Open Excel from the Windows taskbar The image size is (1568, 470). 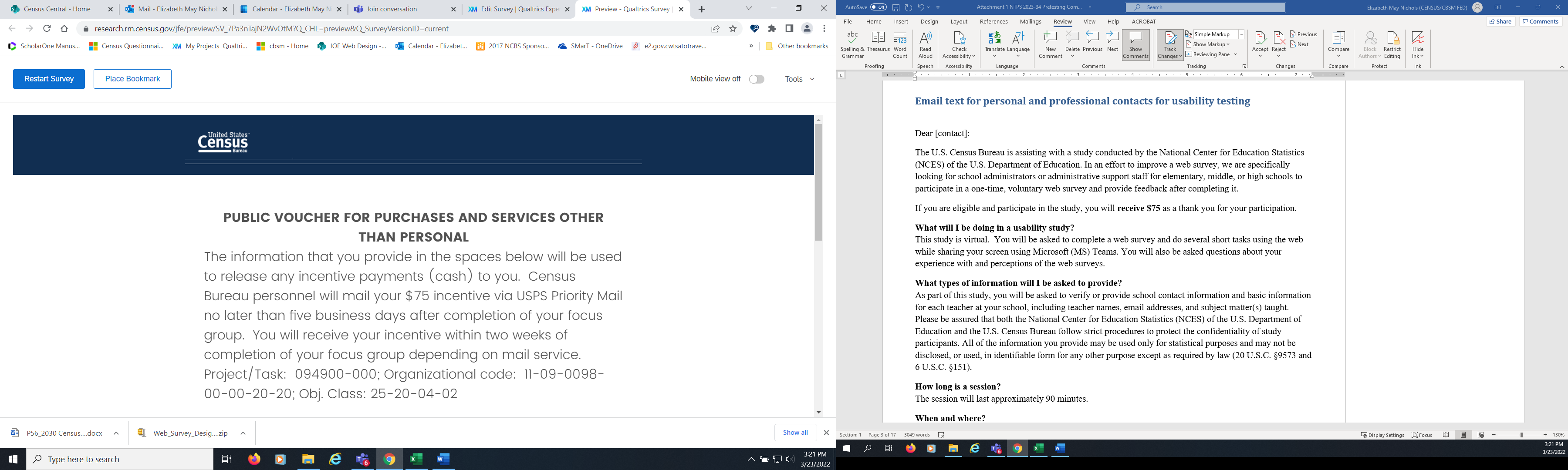pyautogui.click(x=416, y=460)
